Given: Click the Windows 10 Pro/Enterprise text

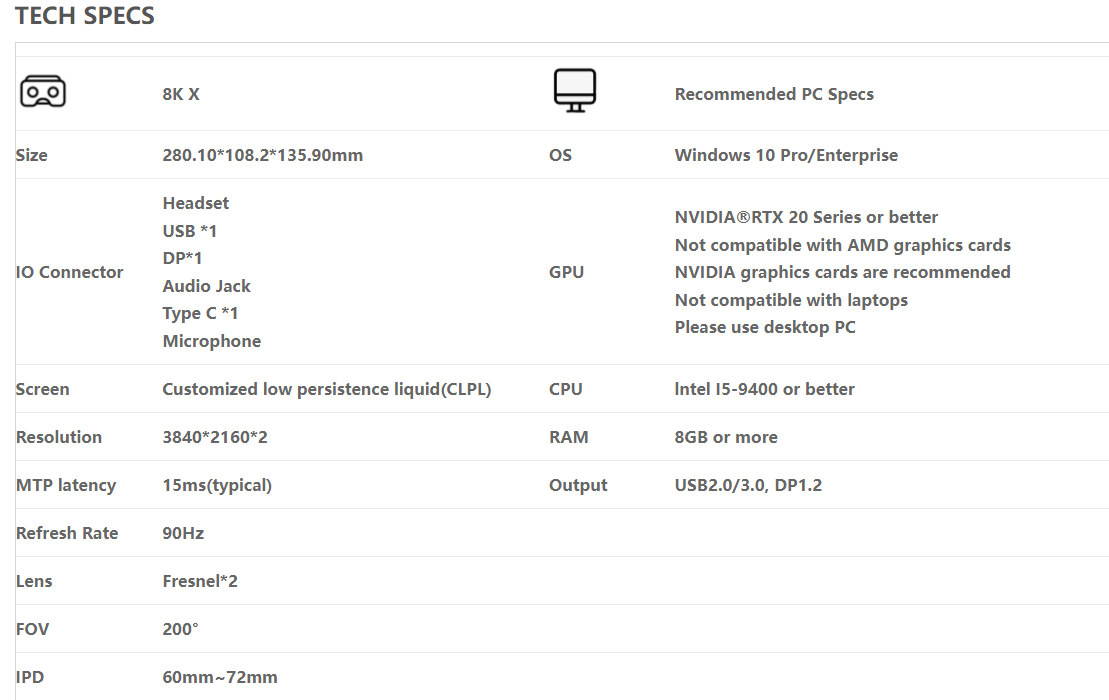Looking at the screenshot, I should (786, 155).
